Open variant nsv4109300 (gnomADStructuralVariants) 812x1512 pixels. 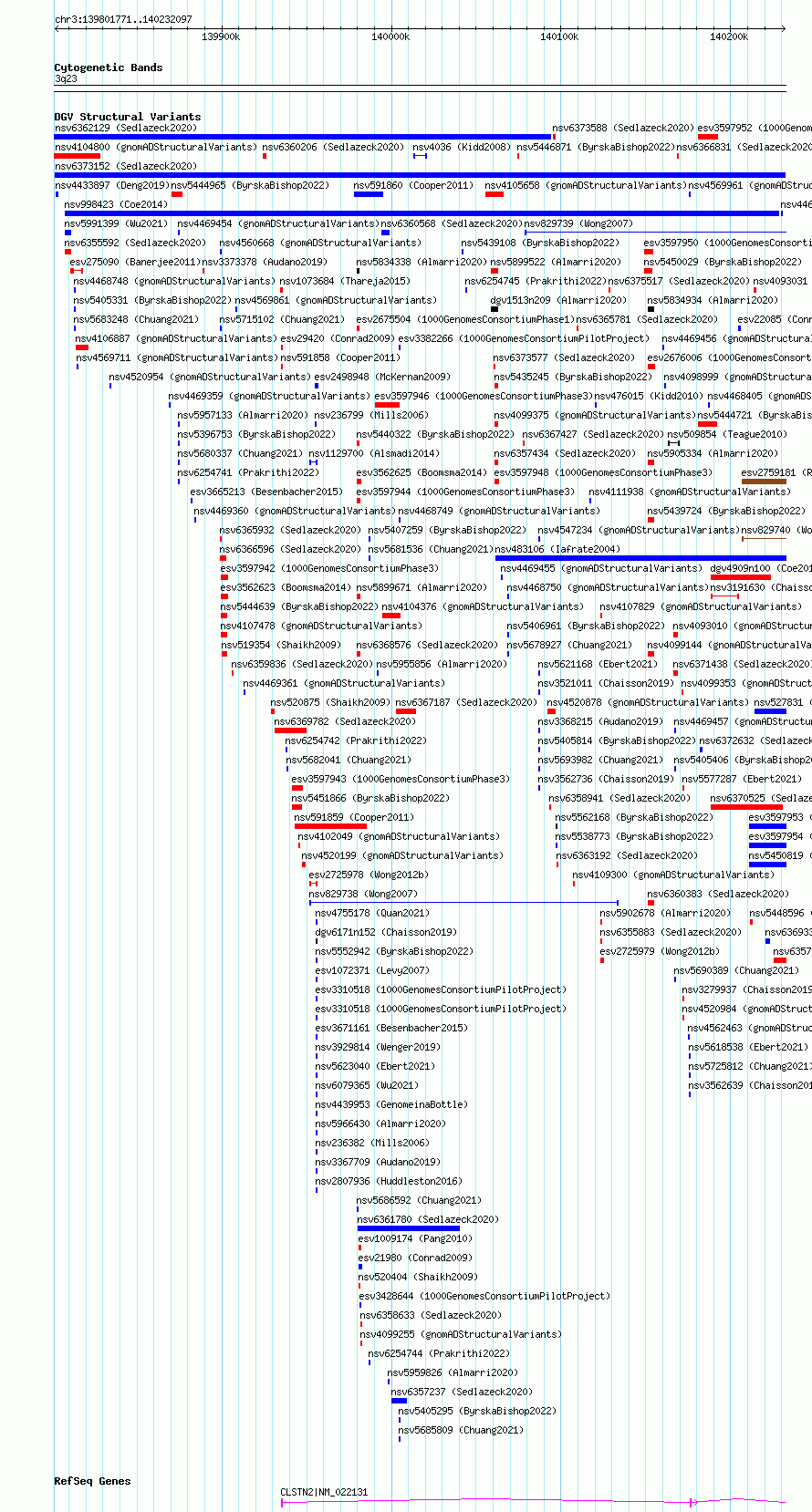pyautogui.click(x=673, y=875)
